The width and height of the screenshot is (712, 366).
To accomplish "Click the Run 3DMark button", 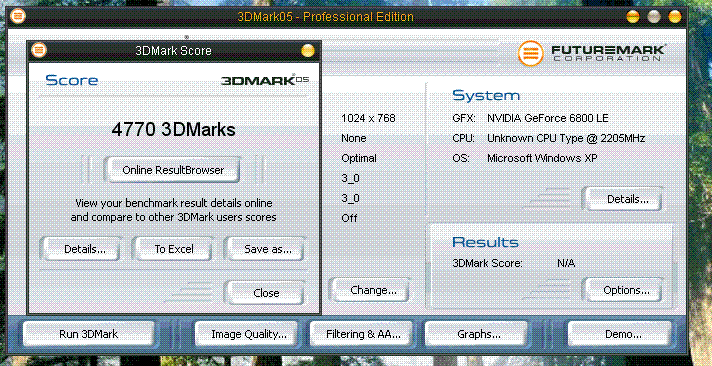I will pos(89,334).
